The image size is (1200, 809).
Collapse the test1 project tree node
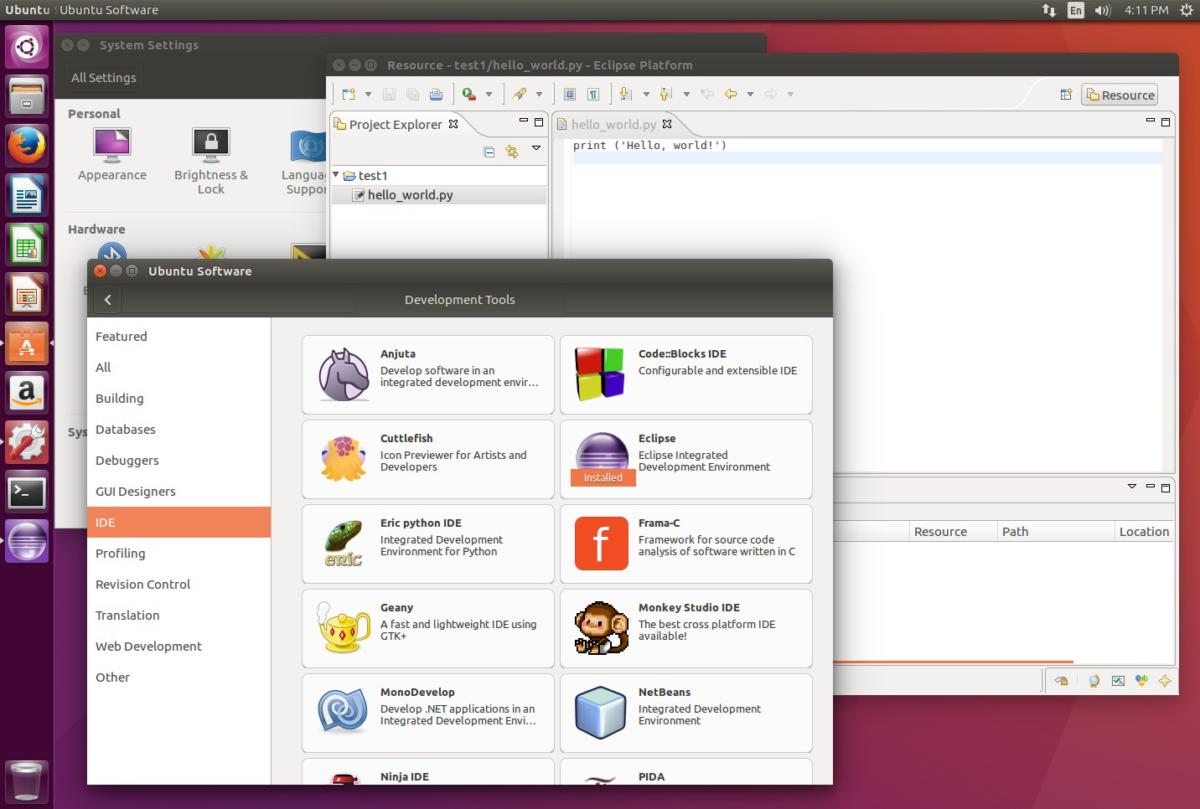[336, 175]
